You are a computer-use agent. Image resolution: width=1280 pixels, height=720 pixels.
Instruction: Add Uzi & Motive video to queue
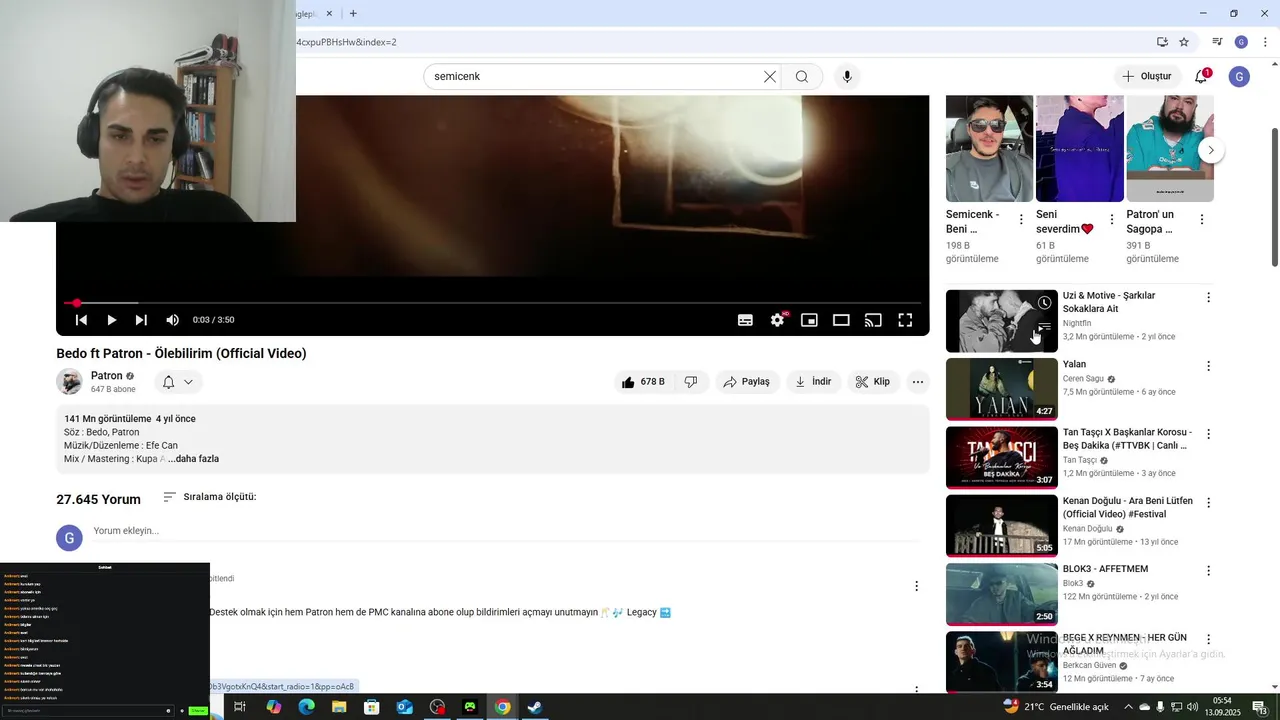1044,327
